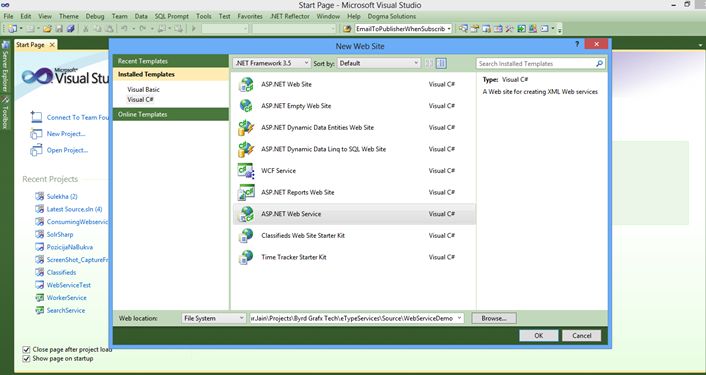The height and width of the screenshot is (375, 706).
Task: Open the File menu
Action: click(8, 16)
